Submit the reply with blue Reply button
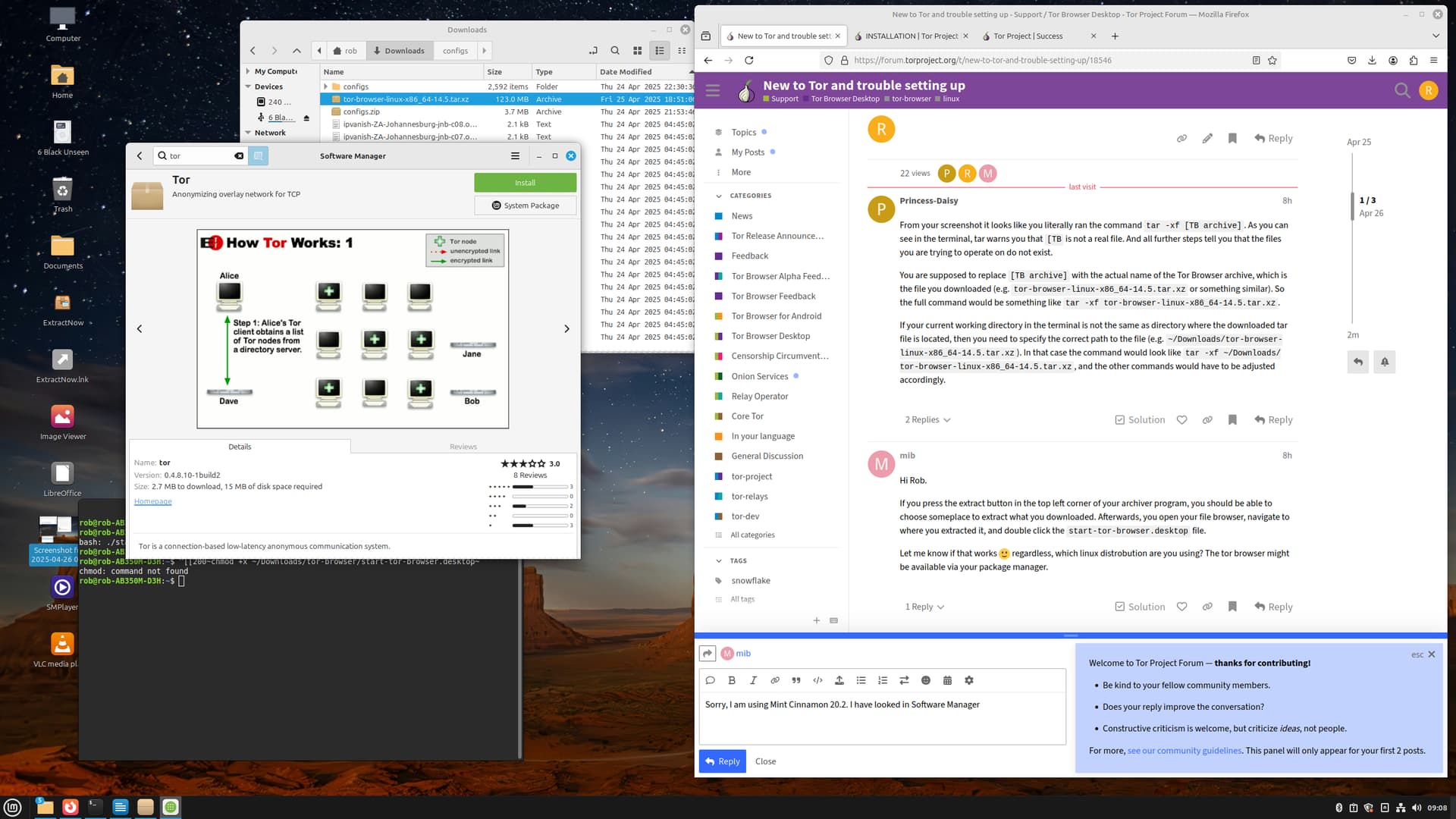 point(722,761)
